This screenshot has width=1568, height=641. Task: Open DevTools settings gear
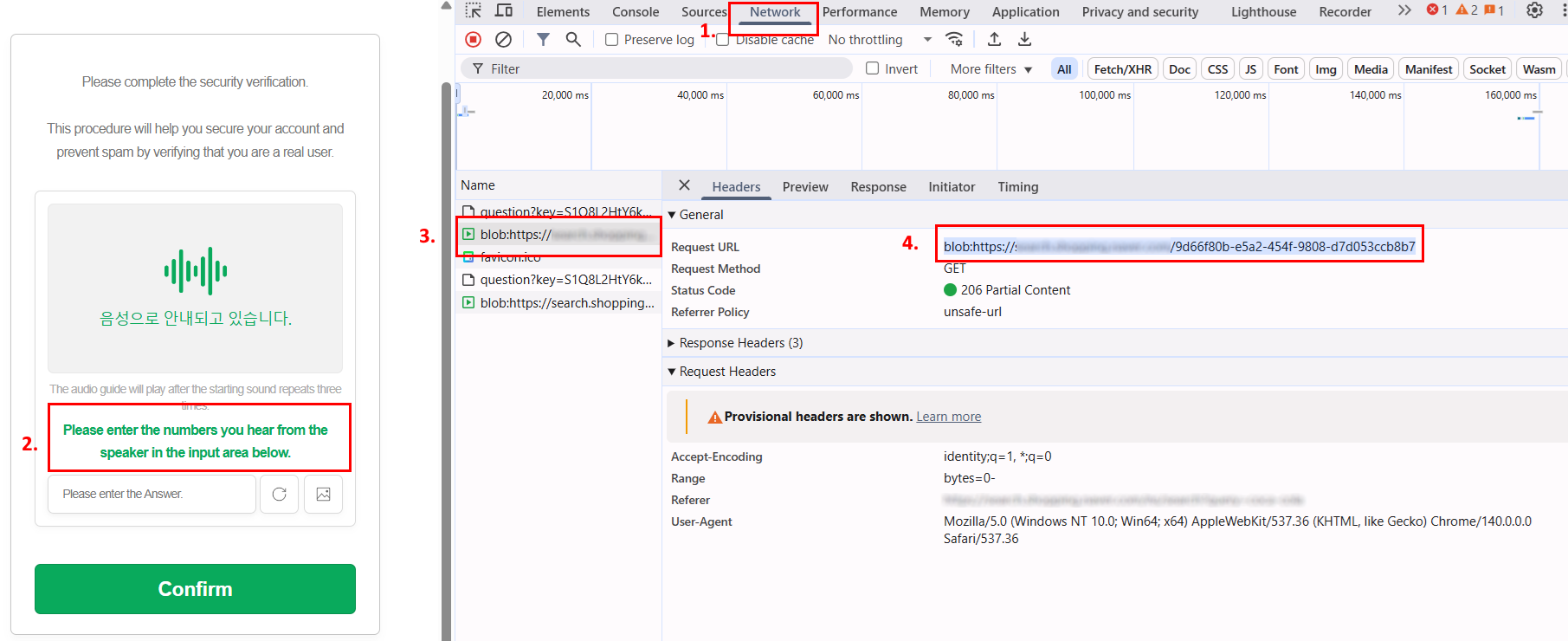point(1534,11)
